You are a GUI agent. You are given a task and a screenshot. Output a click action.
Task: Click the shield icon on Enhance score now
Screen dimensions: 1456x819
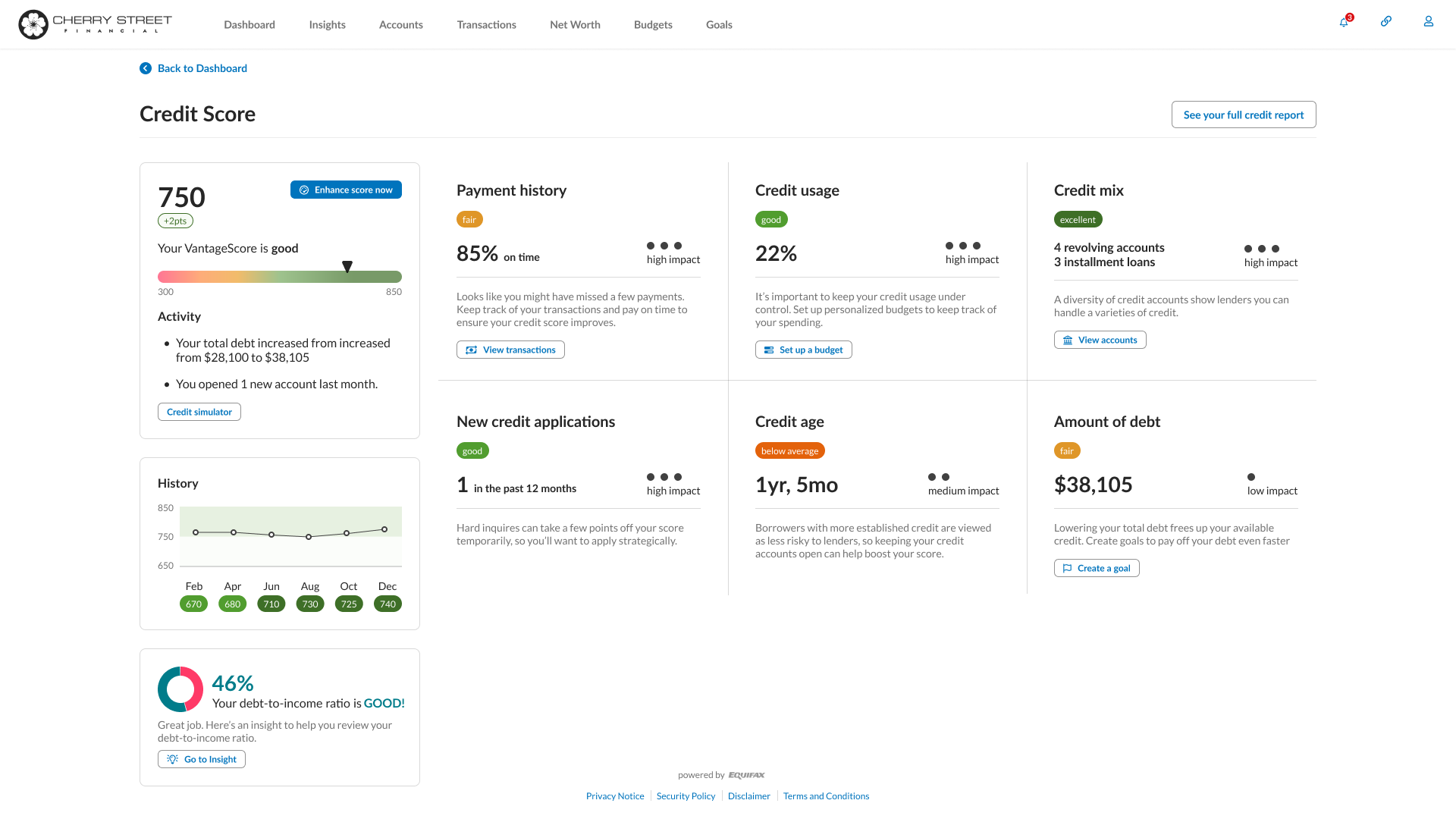click(304, 190)
